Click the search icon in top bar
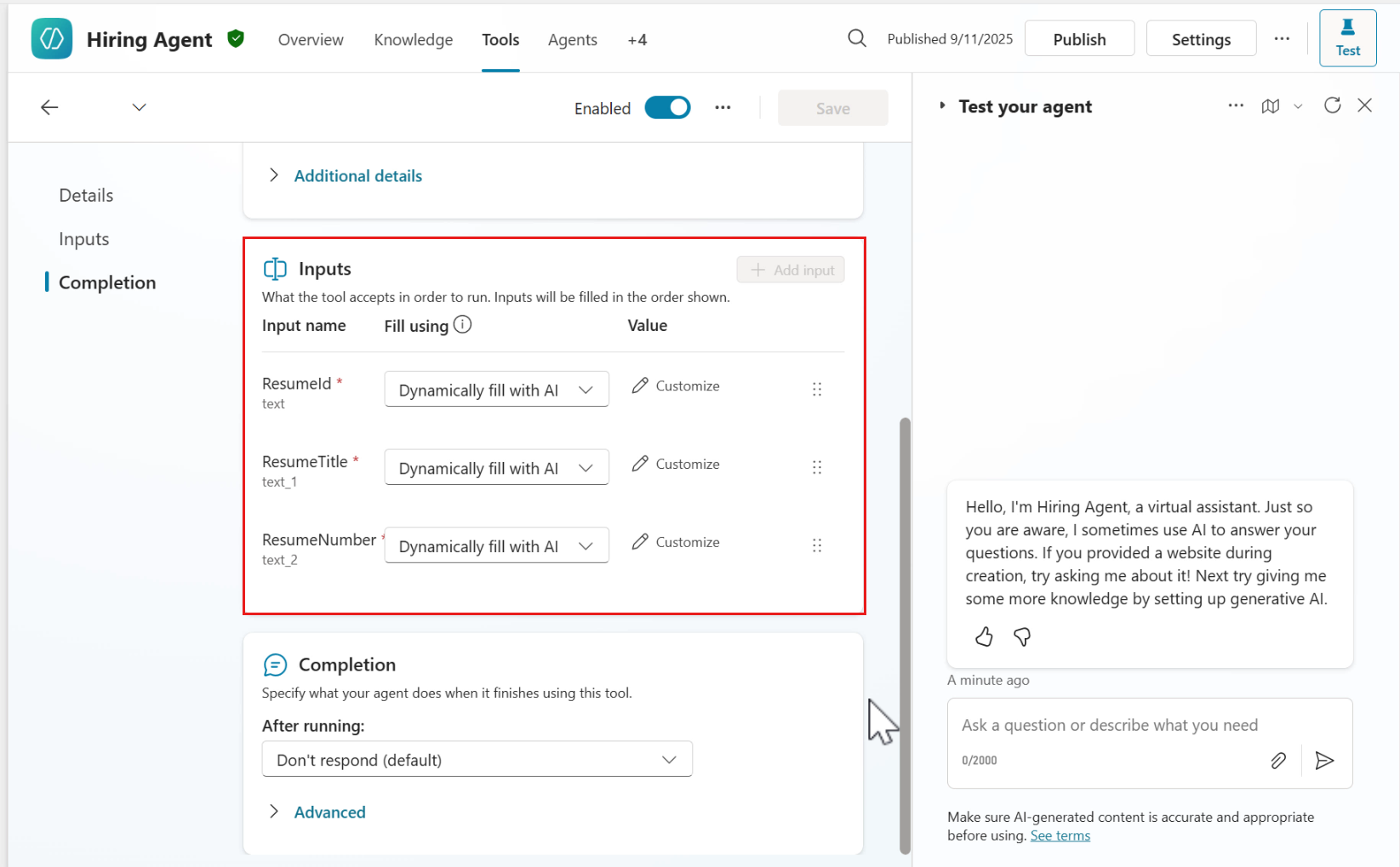Viewport: 1400px width, 867px height. (x=856, y=37)
